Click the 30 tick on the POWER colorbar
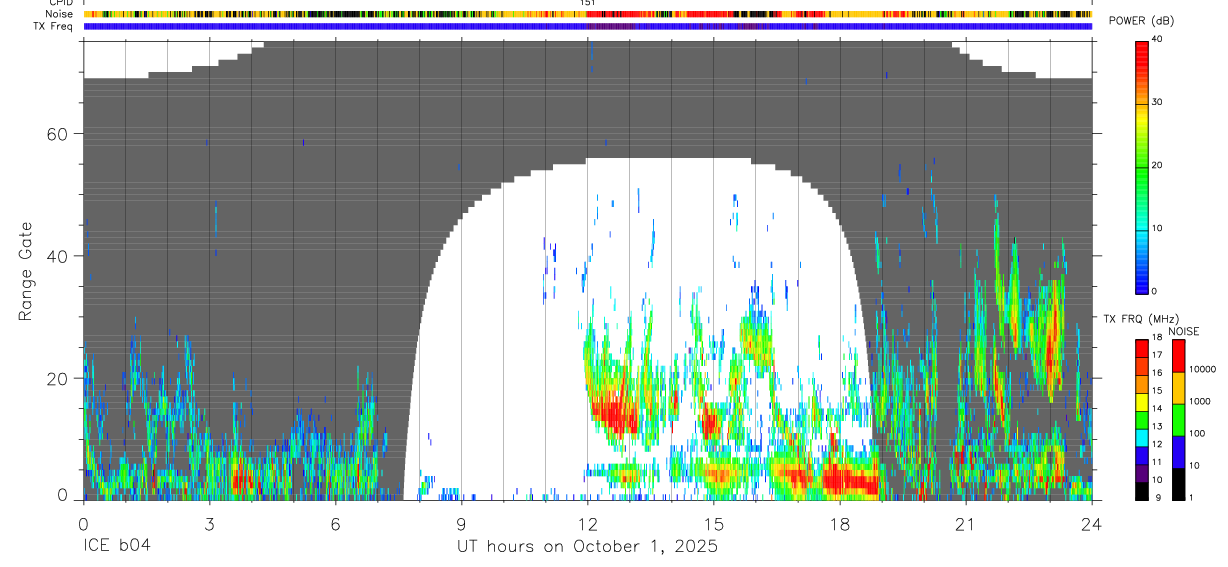This screenshot has width=1228, height=567. tap(1158, 102)
